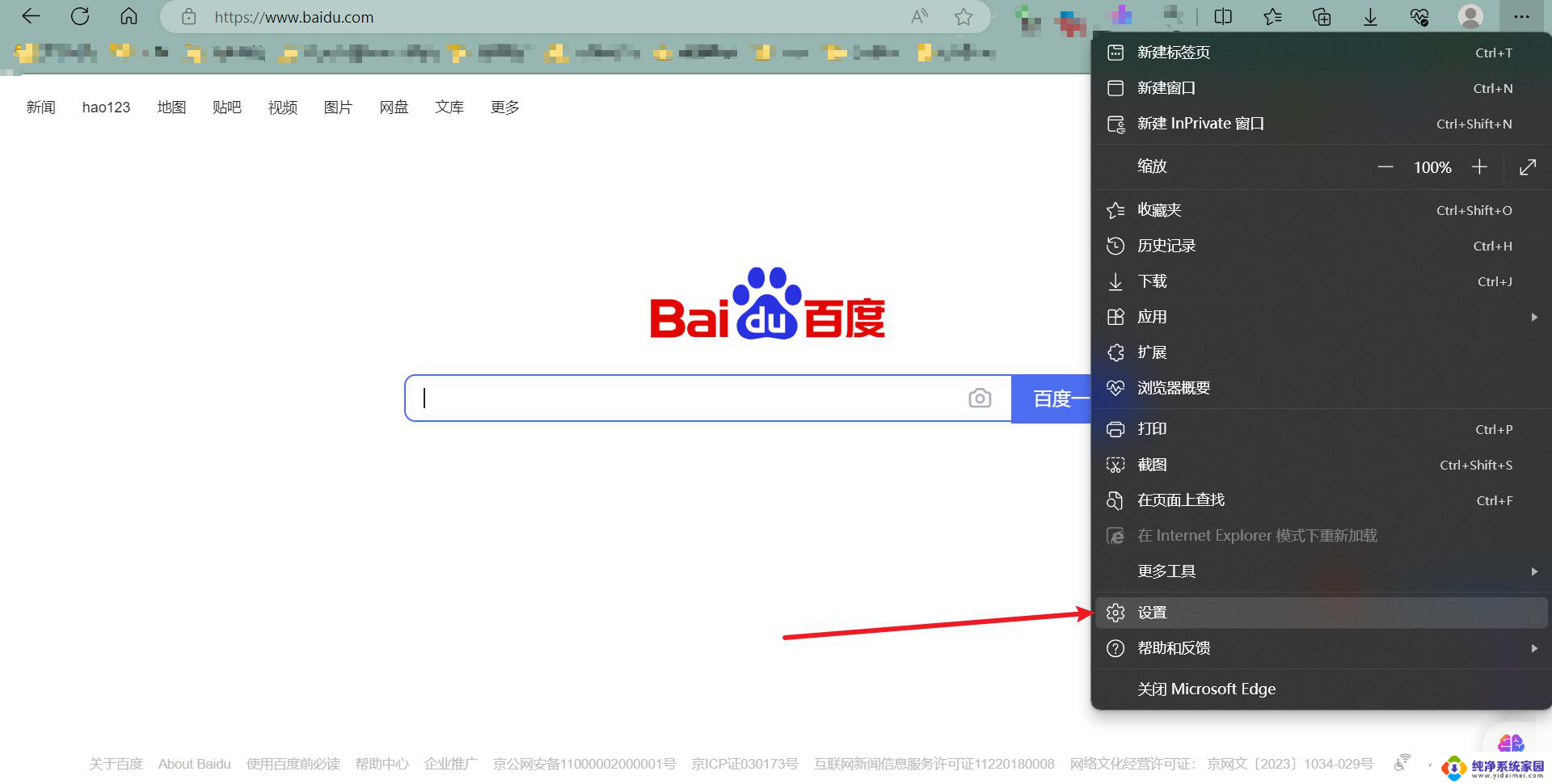
Task: Open the user profile avatar
Action: coord(1470,16)
